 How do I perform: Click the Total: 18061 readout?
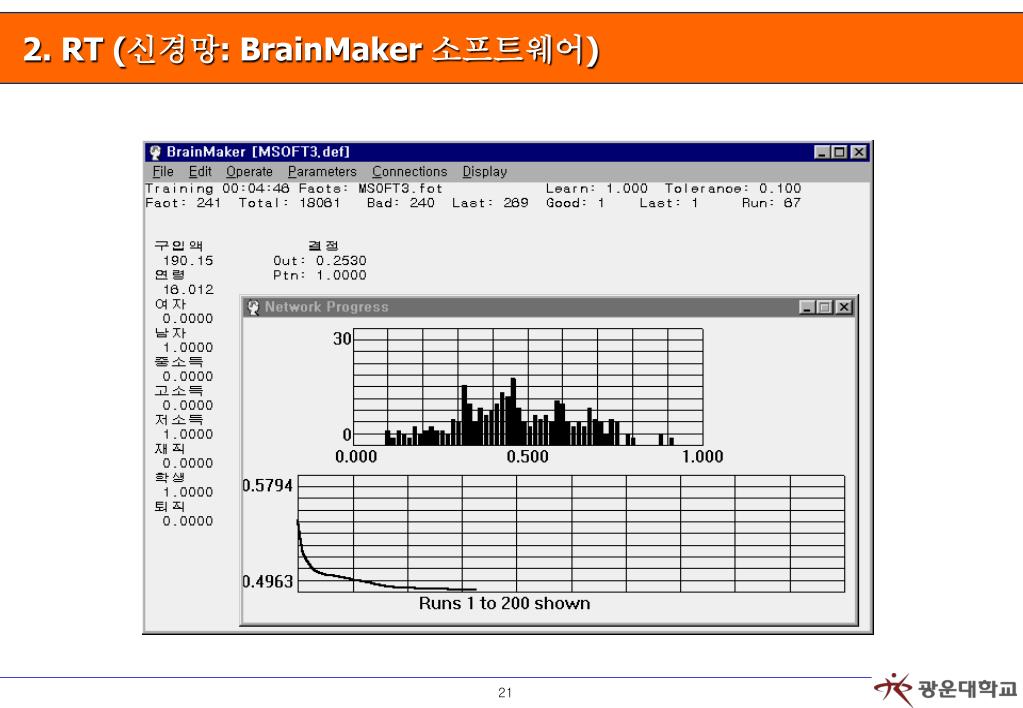[289, 203]
